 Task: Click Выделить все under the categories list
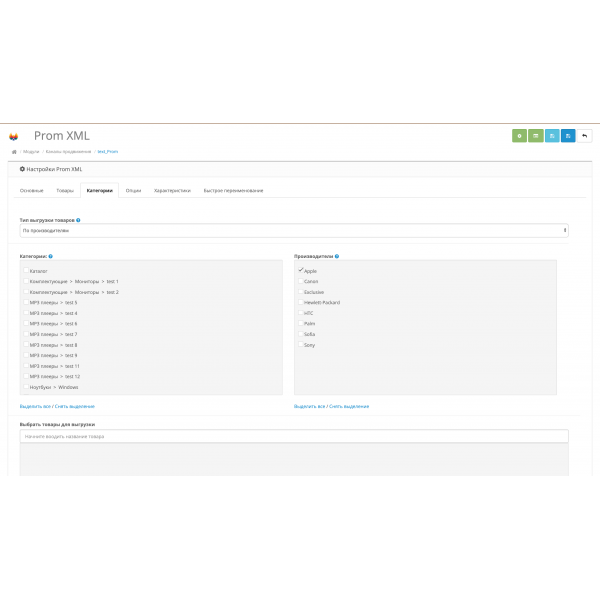tap(35, 406)
